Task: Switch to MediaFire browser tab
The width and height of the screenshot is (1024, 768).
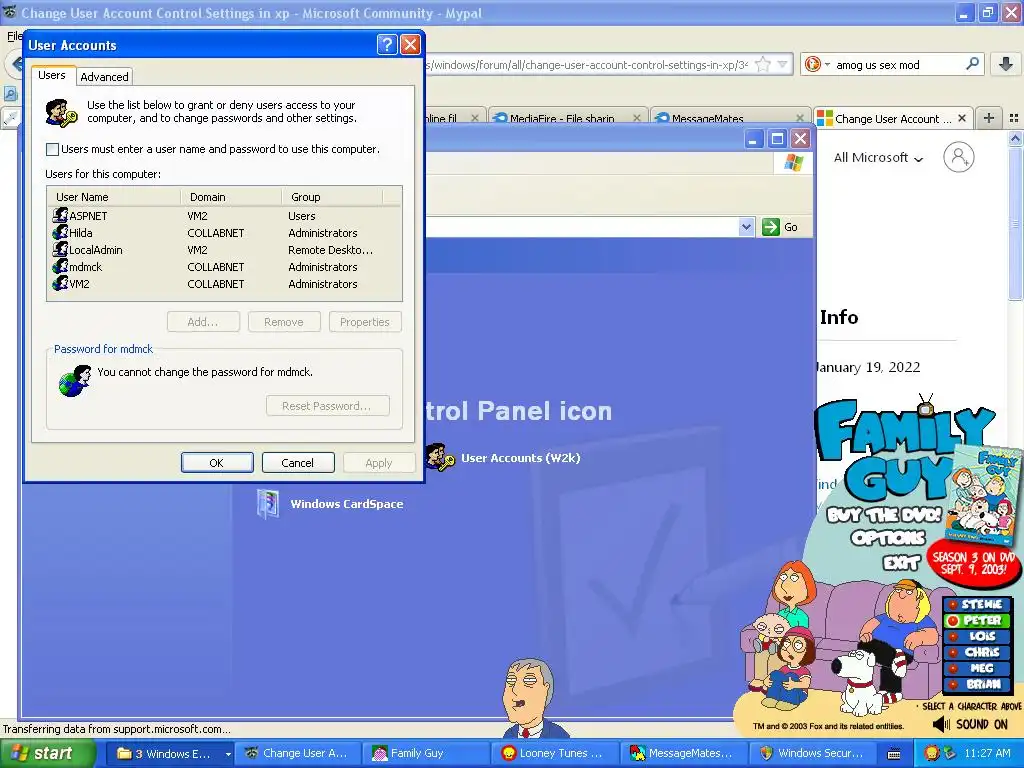Action: [x=567, y=118]
